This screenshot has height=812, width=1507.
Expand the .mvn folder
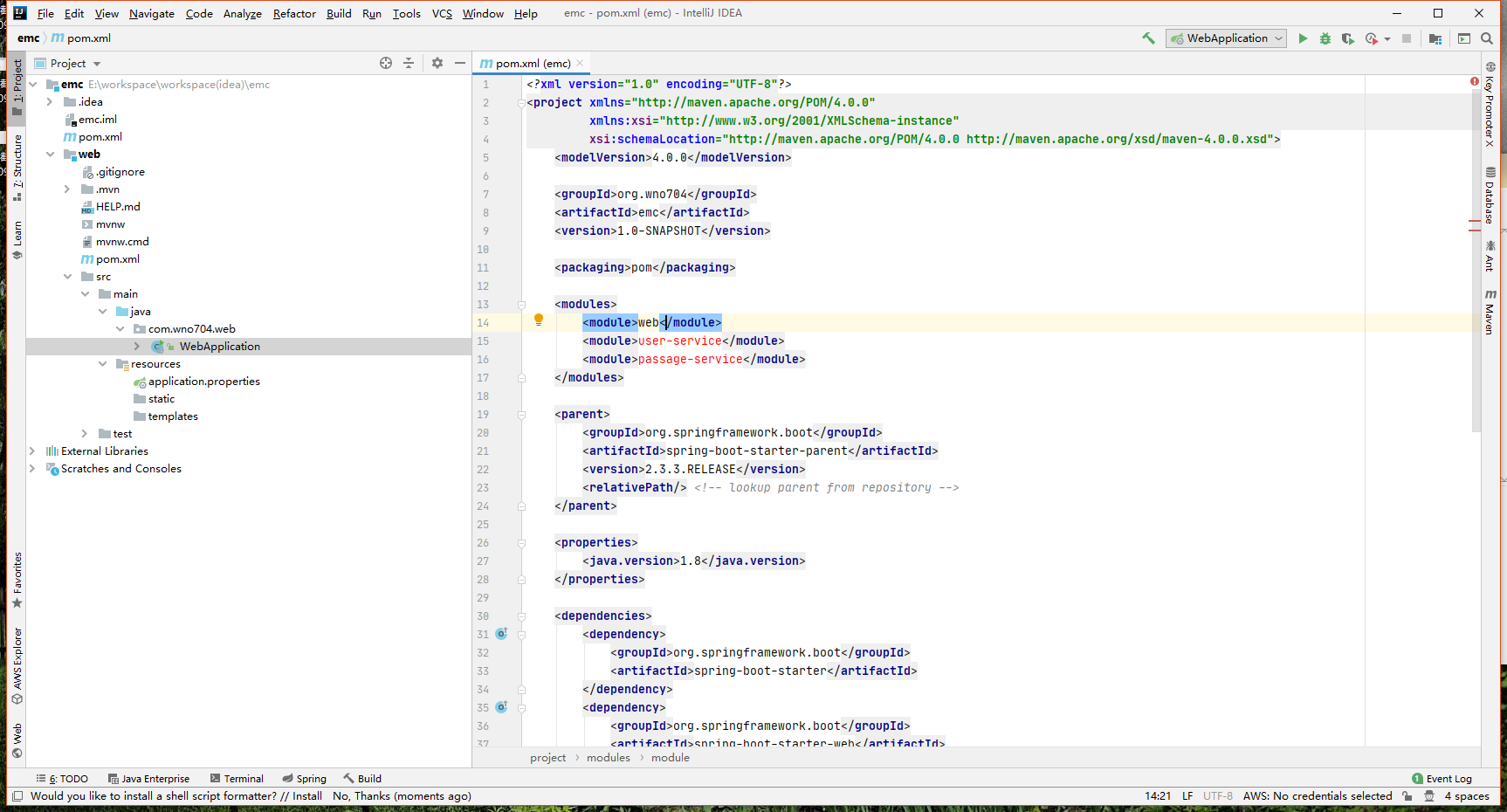pyautogui.click(x=67, y=189)
